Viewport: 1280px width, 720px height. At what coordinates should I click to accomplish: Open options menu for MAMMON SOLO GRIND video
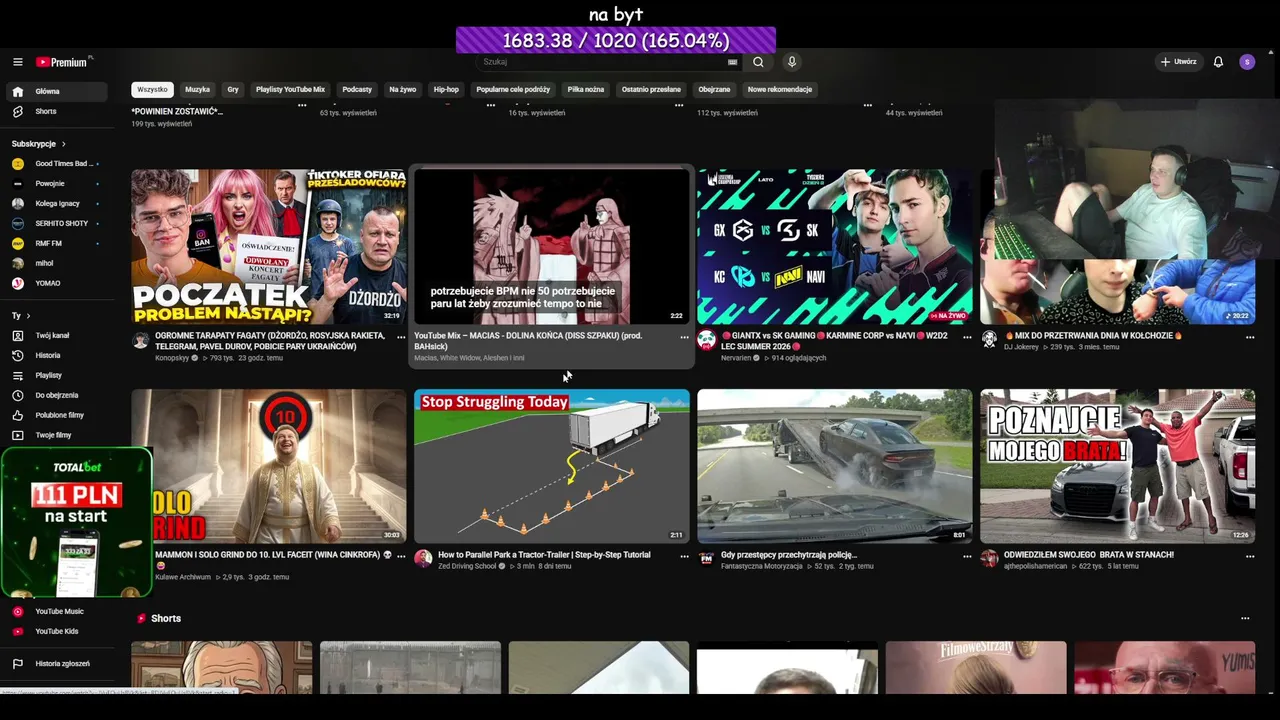(x=401, y=556)
